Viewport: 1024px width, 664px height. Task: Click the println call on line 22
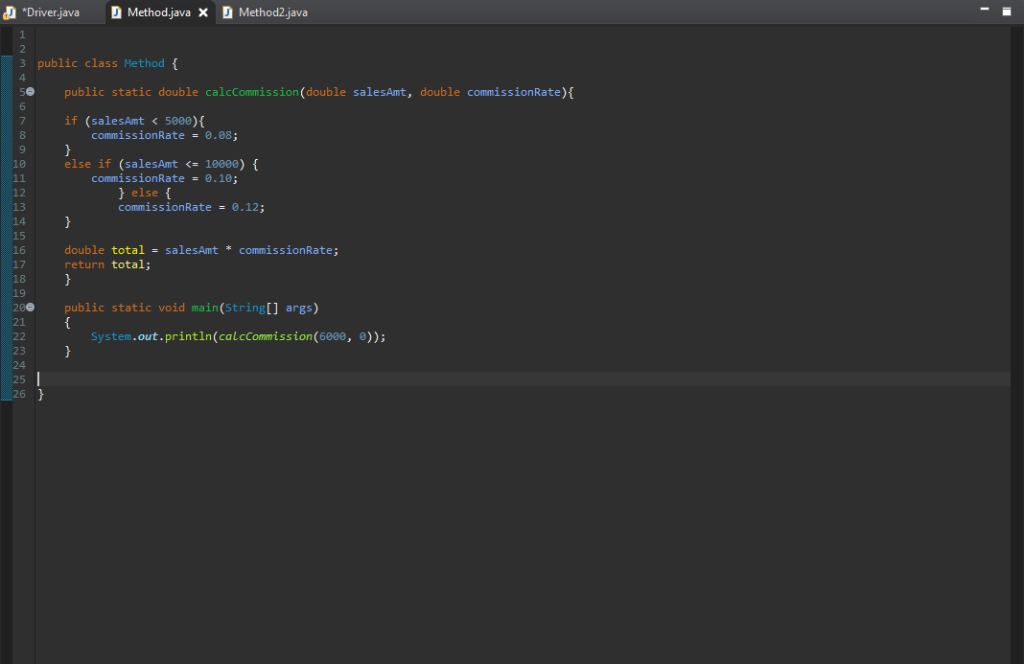(x=185, y=337)
